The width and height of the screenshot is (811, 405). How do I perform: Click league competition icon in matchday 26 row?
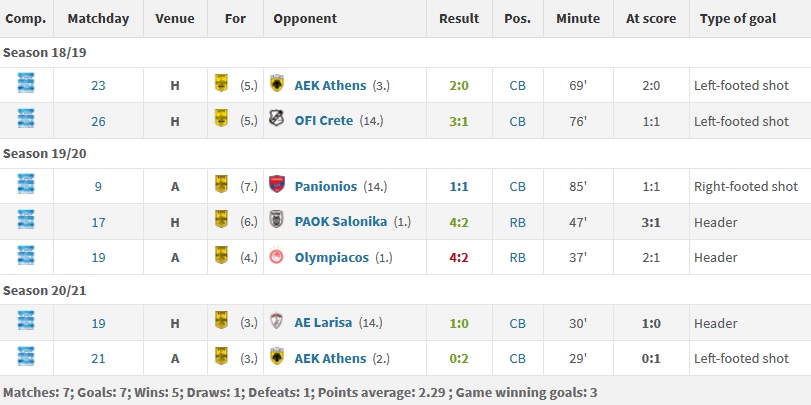pos(26,119)
